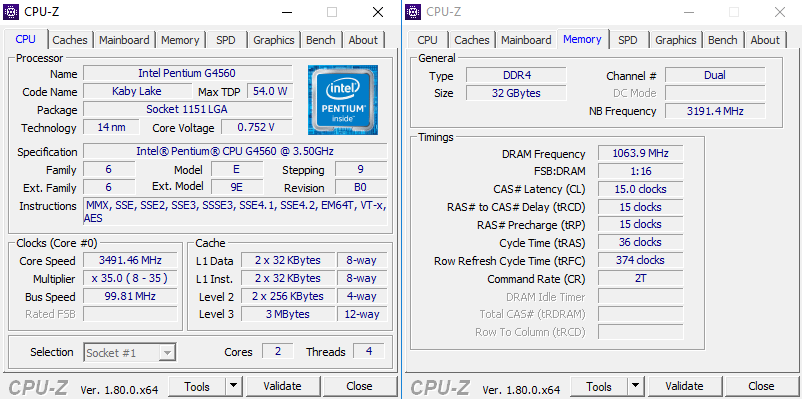Screen dimensions: 802x399
Task: Click the Specification field text
Action: (235, 151)
